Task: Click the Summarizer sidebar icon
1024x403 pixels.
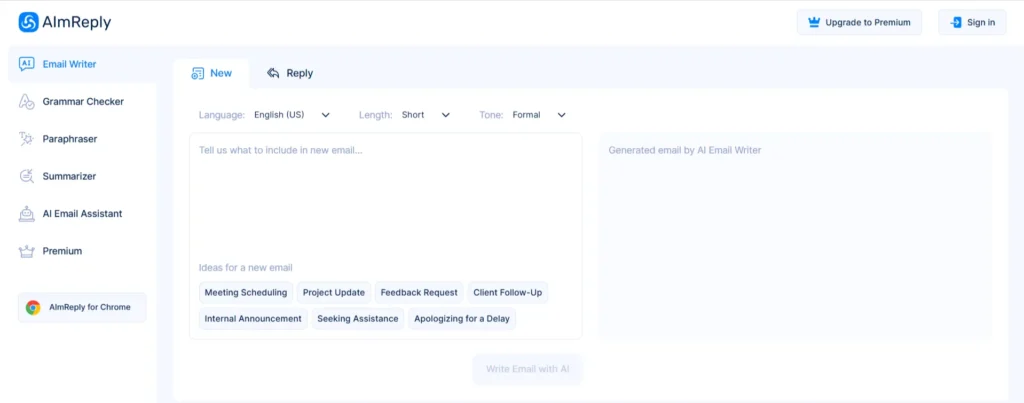Action: pos(27,176)
